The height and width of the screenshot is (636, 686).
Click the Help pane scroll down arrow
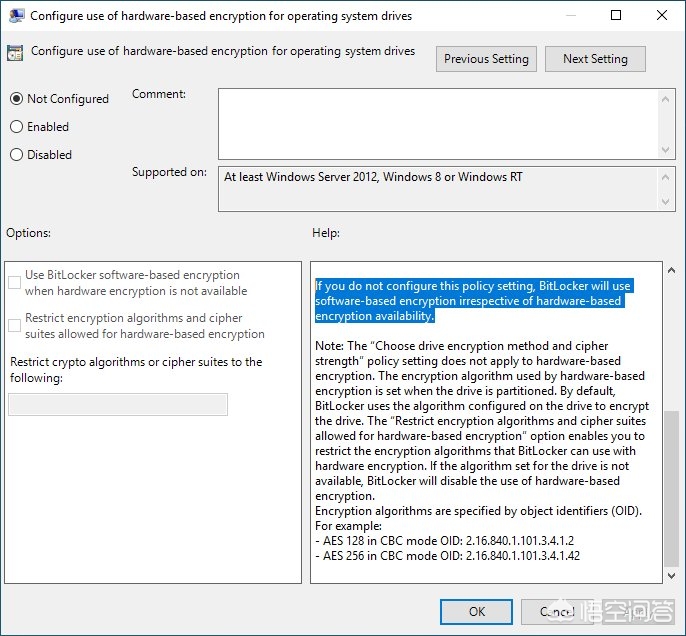point(672,576)
